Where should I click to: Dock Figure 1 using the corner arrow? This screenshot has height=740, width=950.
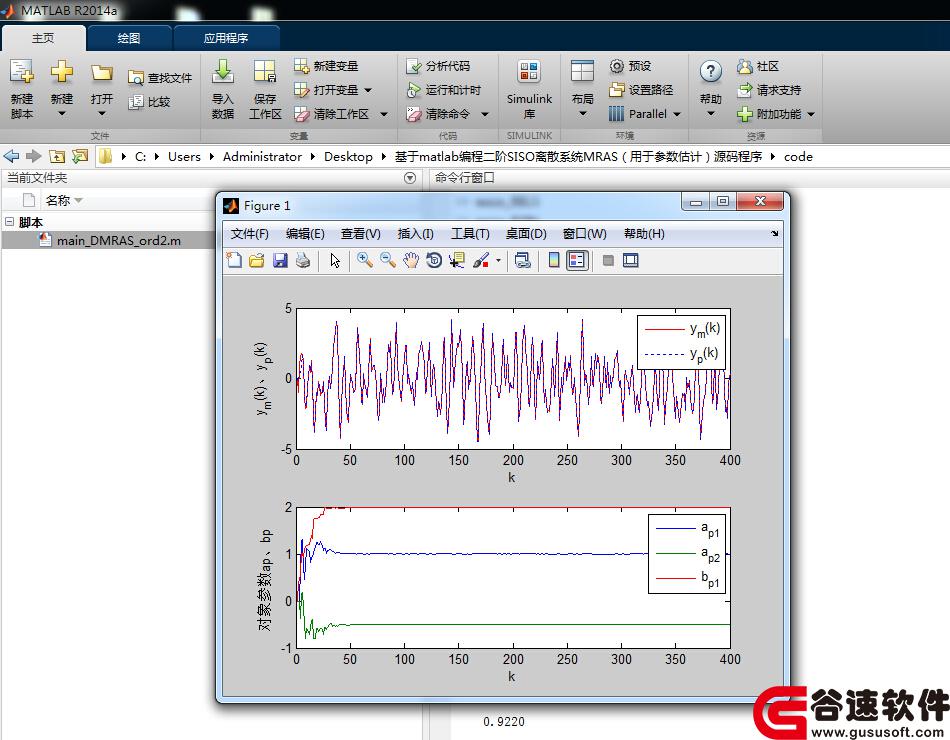pyautogui.click(x=774, y=233)
